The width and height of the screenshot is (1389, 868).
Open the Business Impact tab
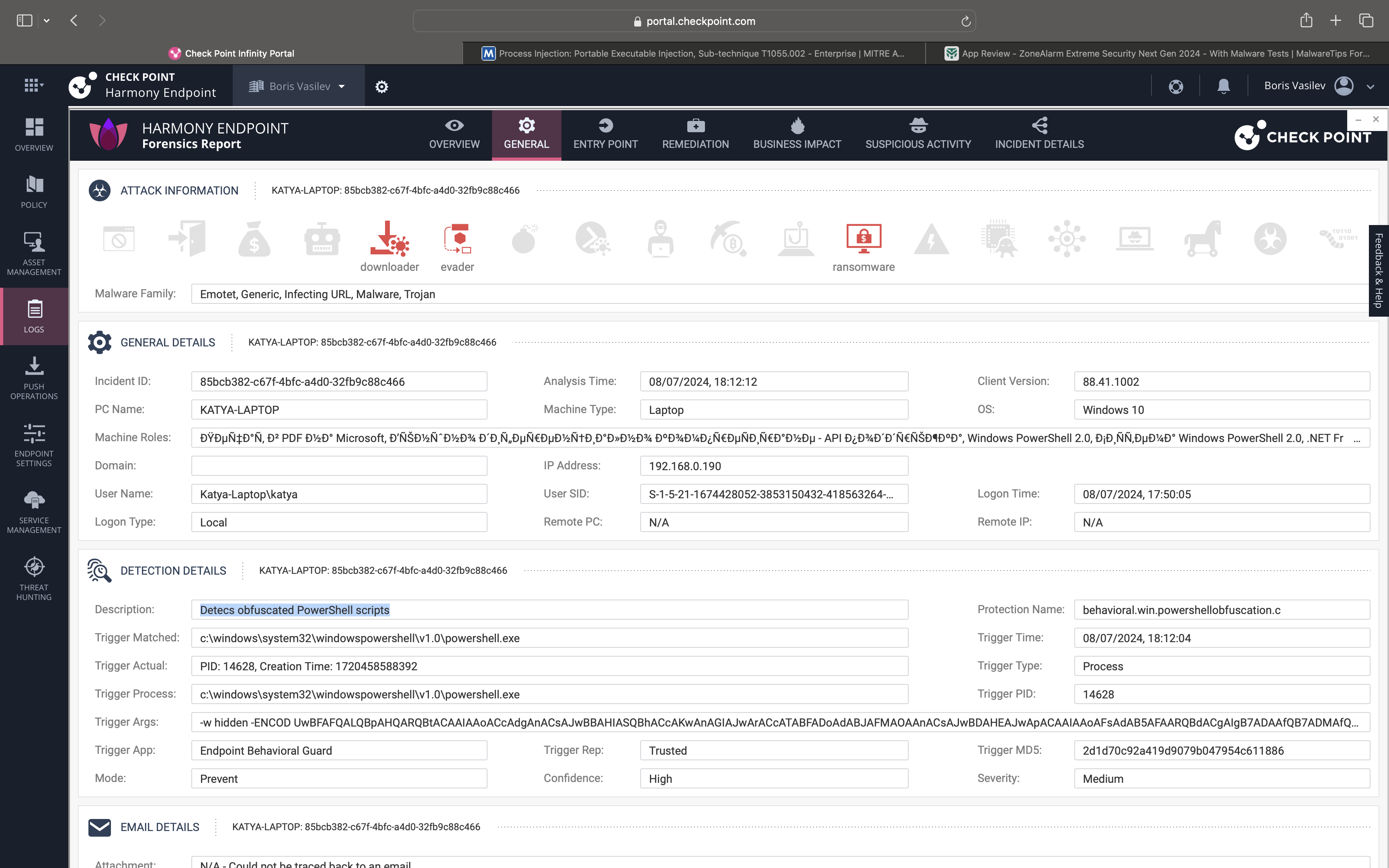pos(797,135)
